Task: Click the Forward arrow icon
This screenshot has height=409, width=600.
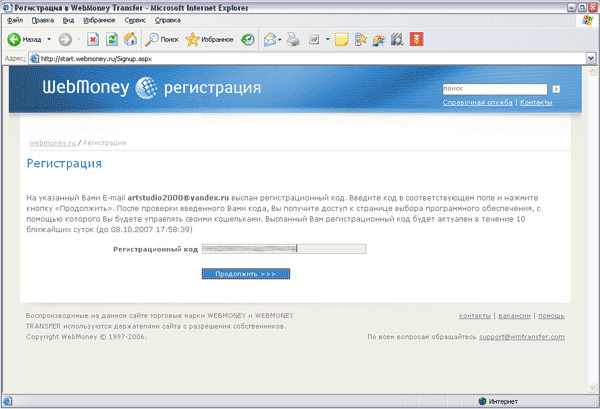Action: [65, 39]
